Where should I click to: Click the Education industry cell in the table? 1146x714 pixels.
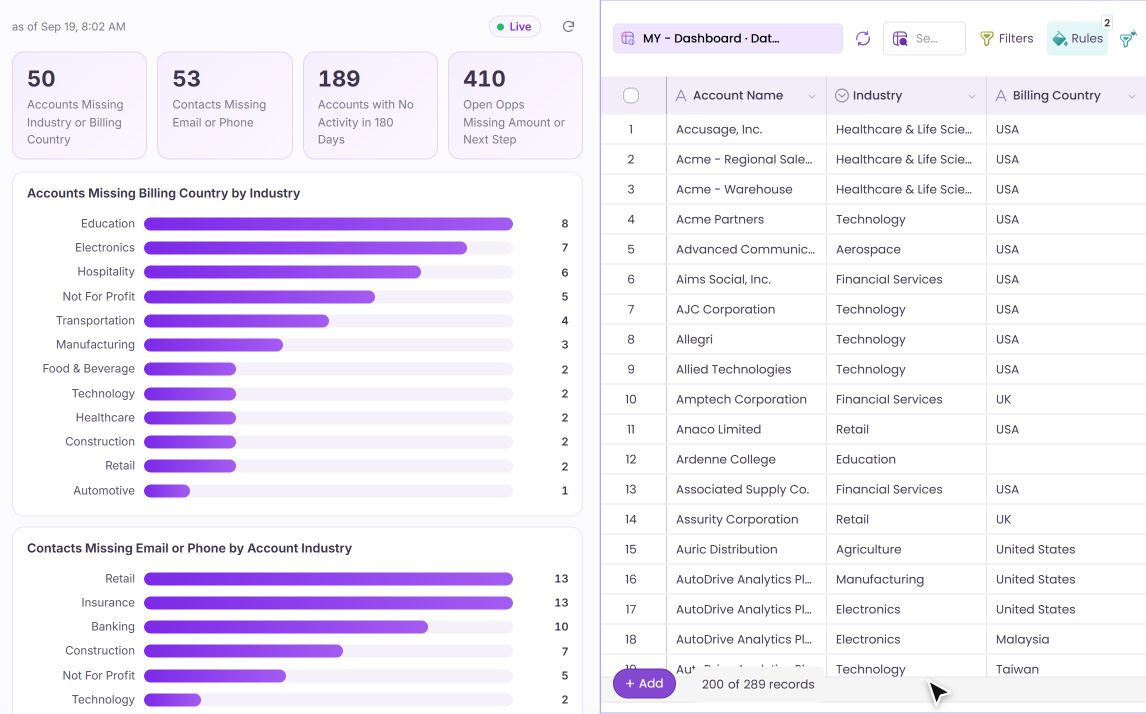906,459
